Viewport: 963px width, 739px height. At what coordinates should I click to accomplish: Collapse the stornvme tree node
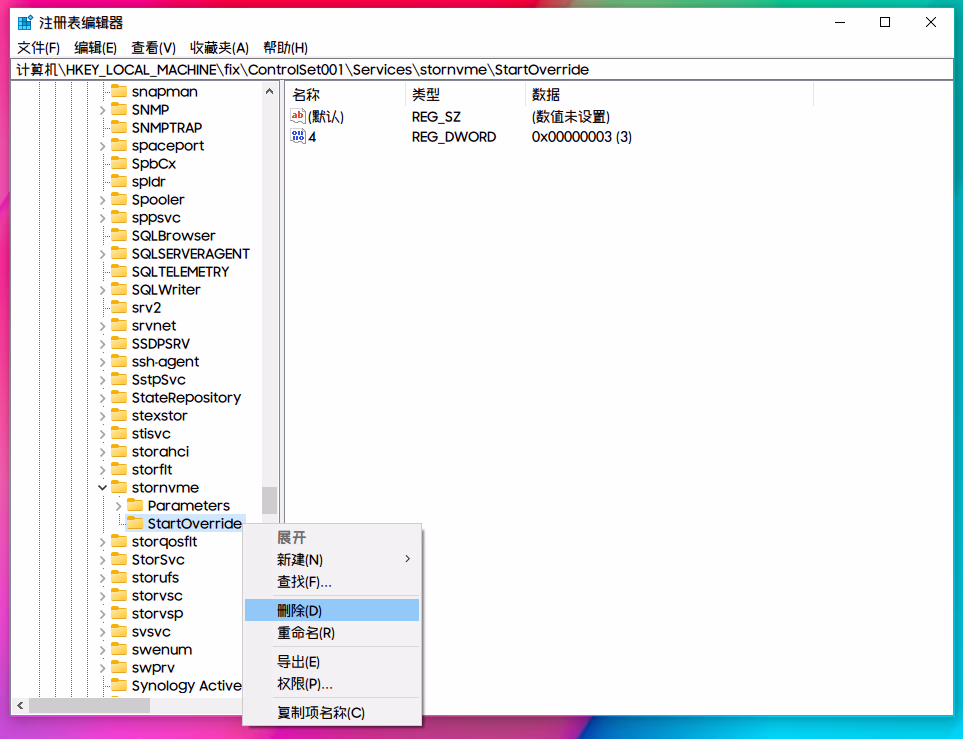click(x=102, y=488)
